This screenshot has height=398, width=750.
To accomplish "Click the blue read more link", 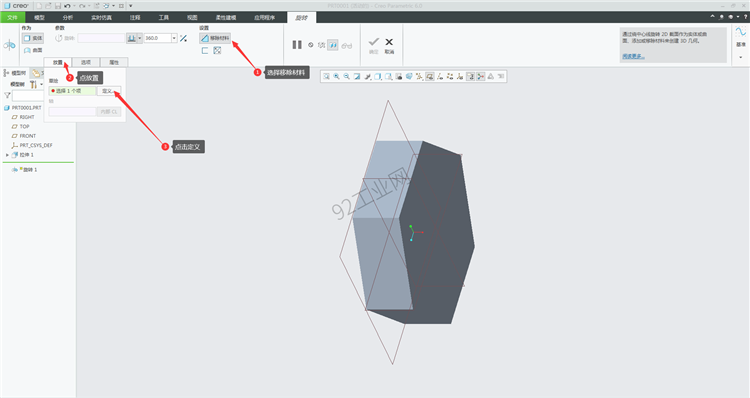I will click(633, 56).
